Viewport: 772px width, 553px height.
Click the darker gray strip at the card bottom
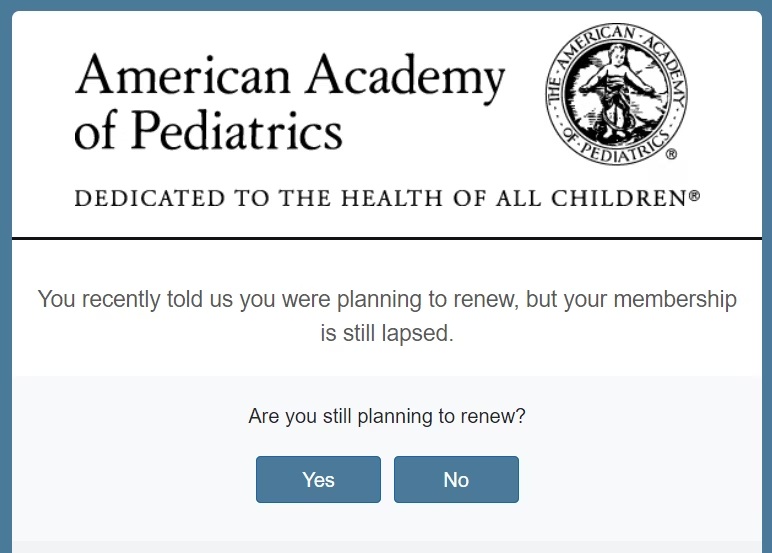pyautogui.click(x=387, y=547)
